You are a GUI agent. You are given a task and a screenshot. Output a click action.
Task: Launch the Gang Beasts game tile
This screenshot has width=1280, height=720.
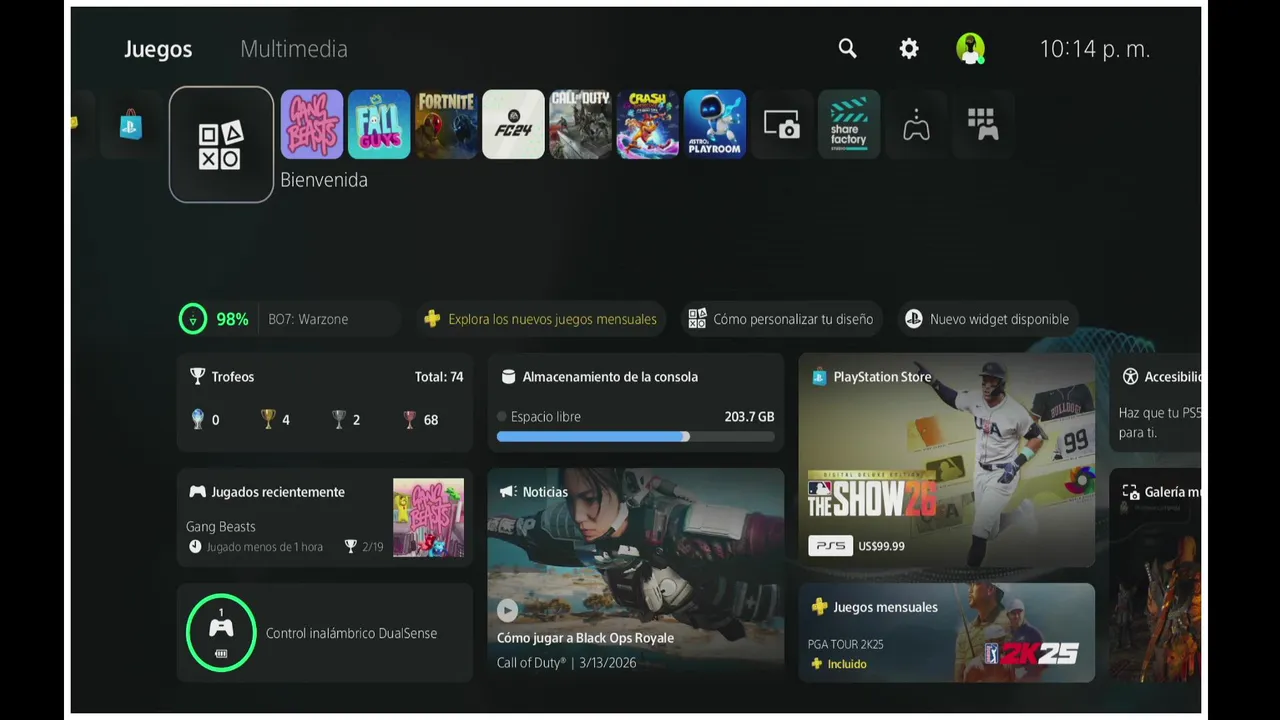coord(312,124)
